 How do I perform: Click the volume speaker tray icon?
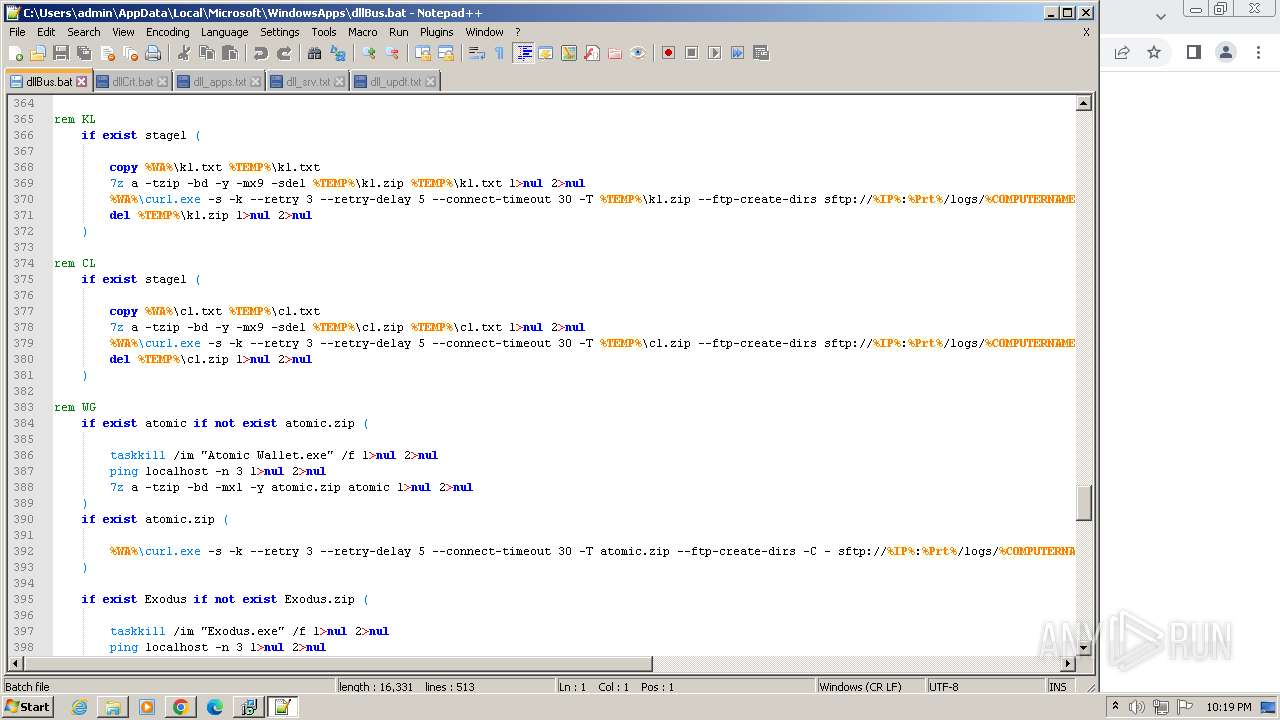1136,707
